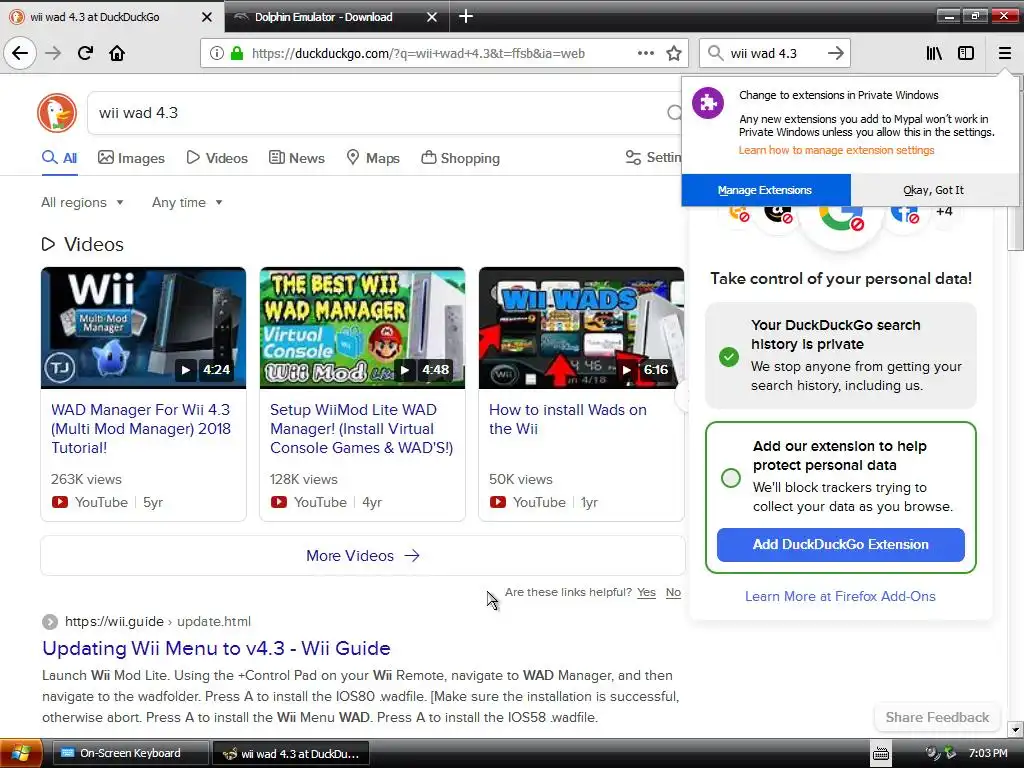Switch to Videos results
The width and height of the screenshot is (1024, 768).
217,158
